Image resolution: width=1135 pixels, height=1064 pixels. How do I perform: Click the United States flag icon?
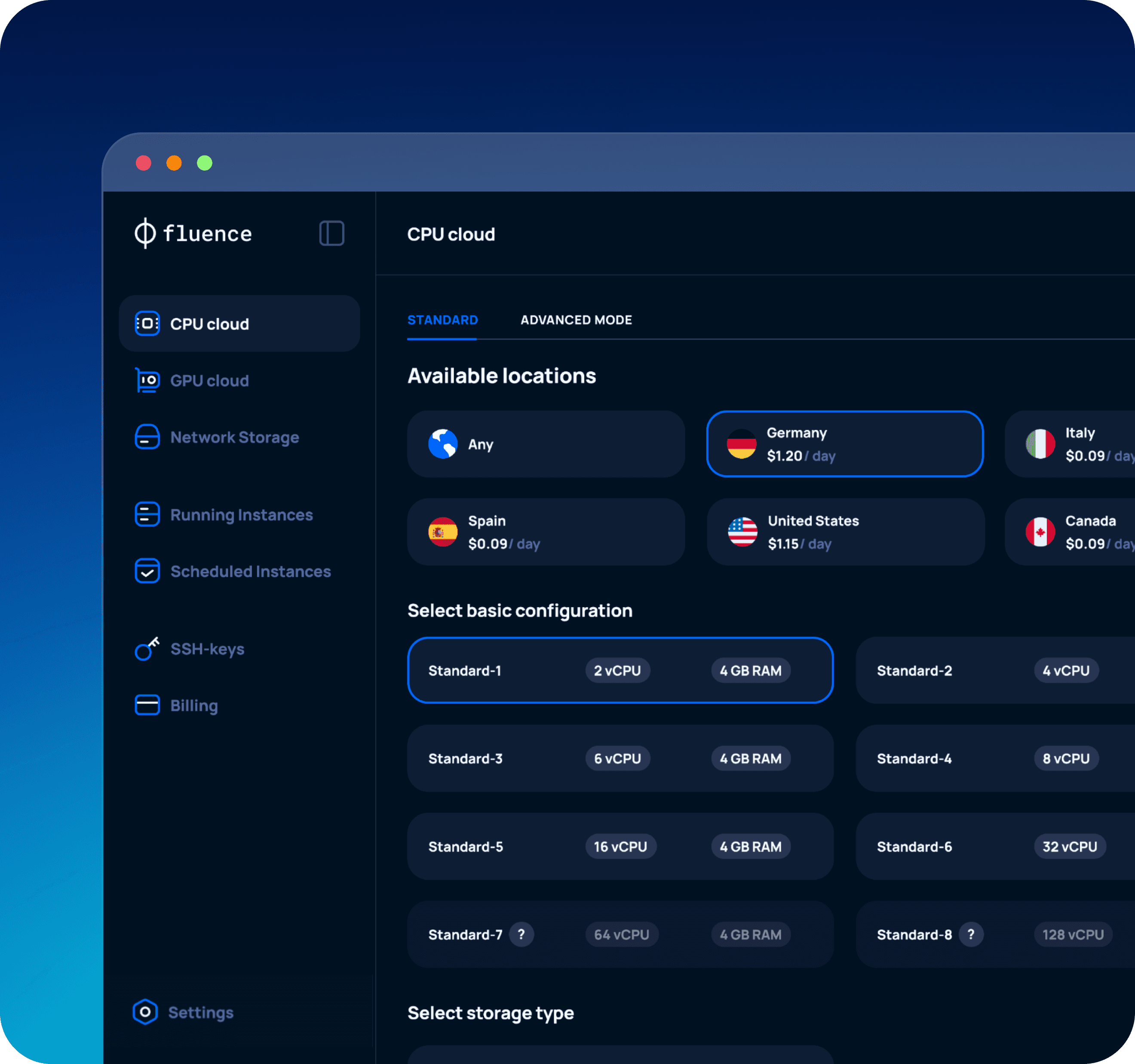pos(742,532)
